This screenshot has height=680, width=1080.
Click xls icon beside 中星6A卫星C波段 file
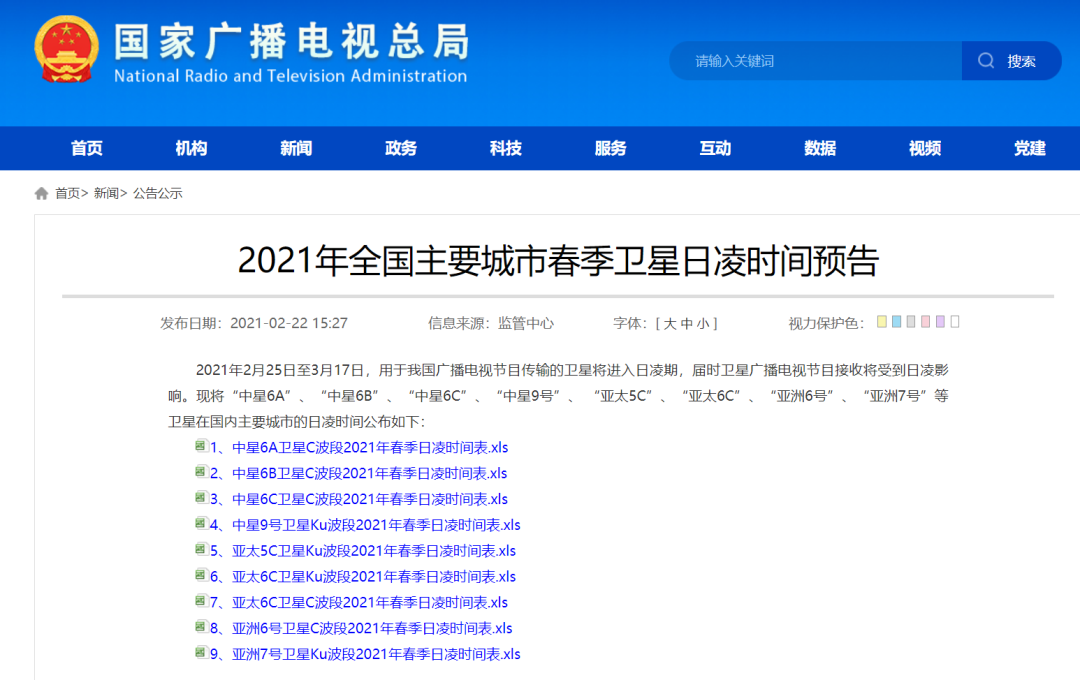[x=200, y=446]
